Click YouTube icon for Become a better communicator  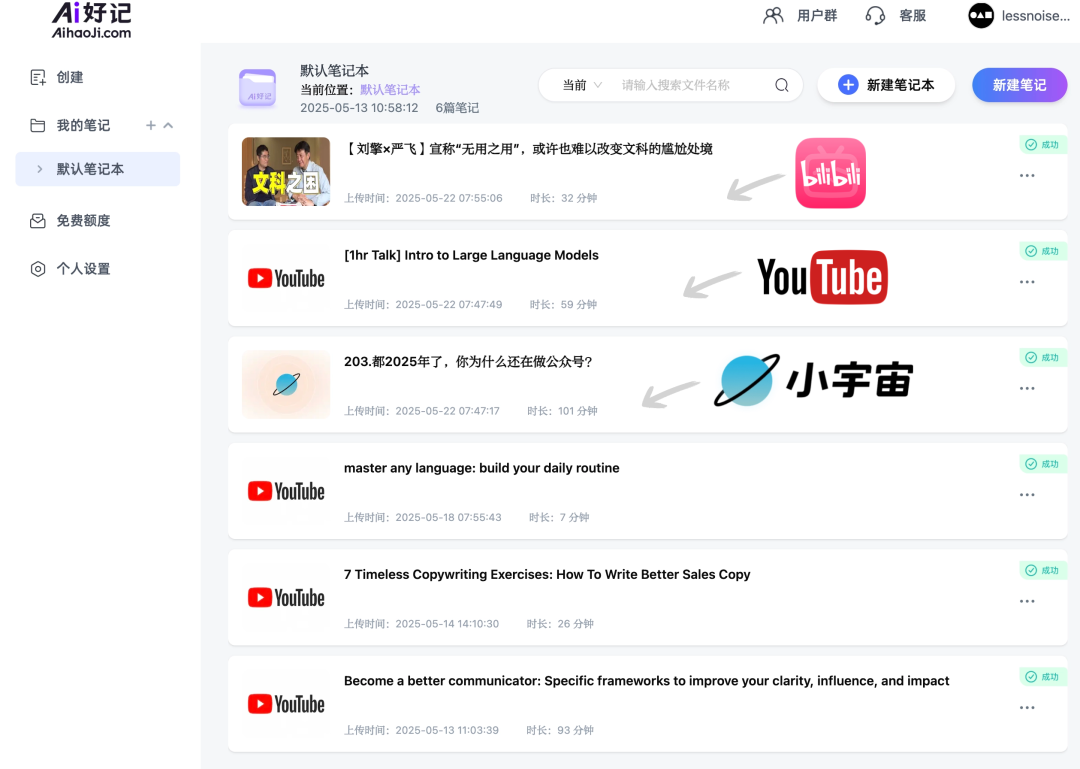pos(286,704)
